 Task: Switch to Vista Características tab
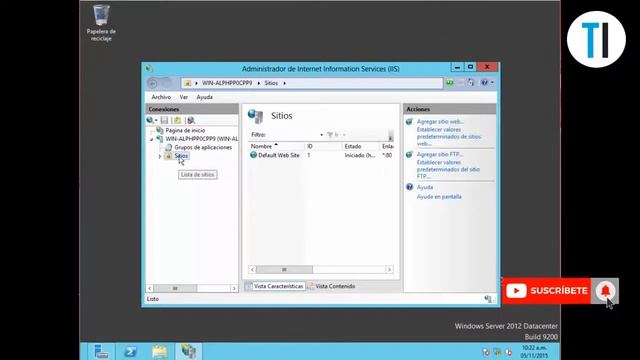pyautogui.click(x=275, y=286)
